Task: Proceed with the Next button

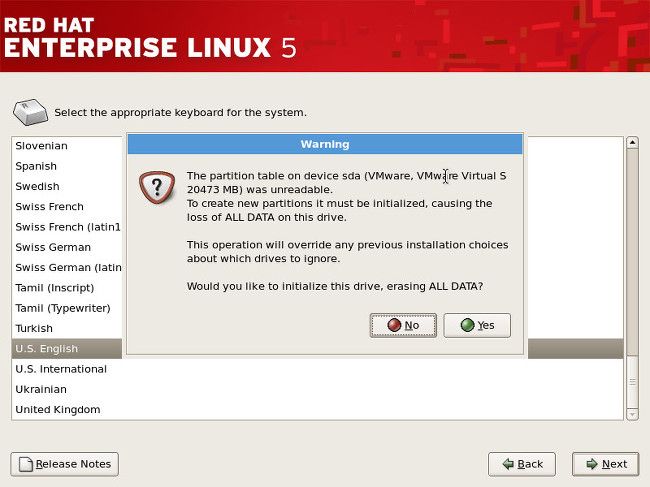Action: (x=606, y=464)
